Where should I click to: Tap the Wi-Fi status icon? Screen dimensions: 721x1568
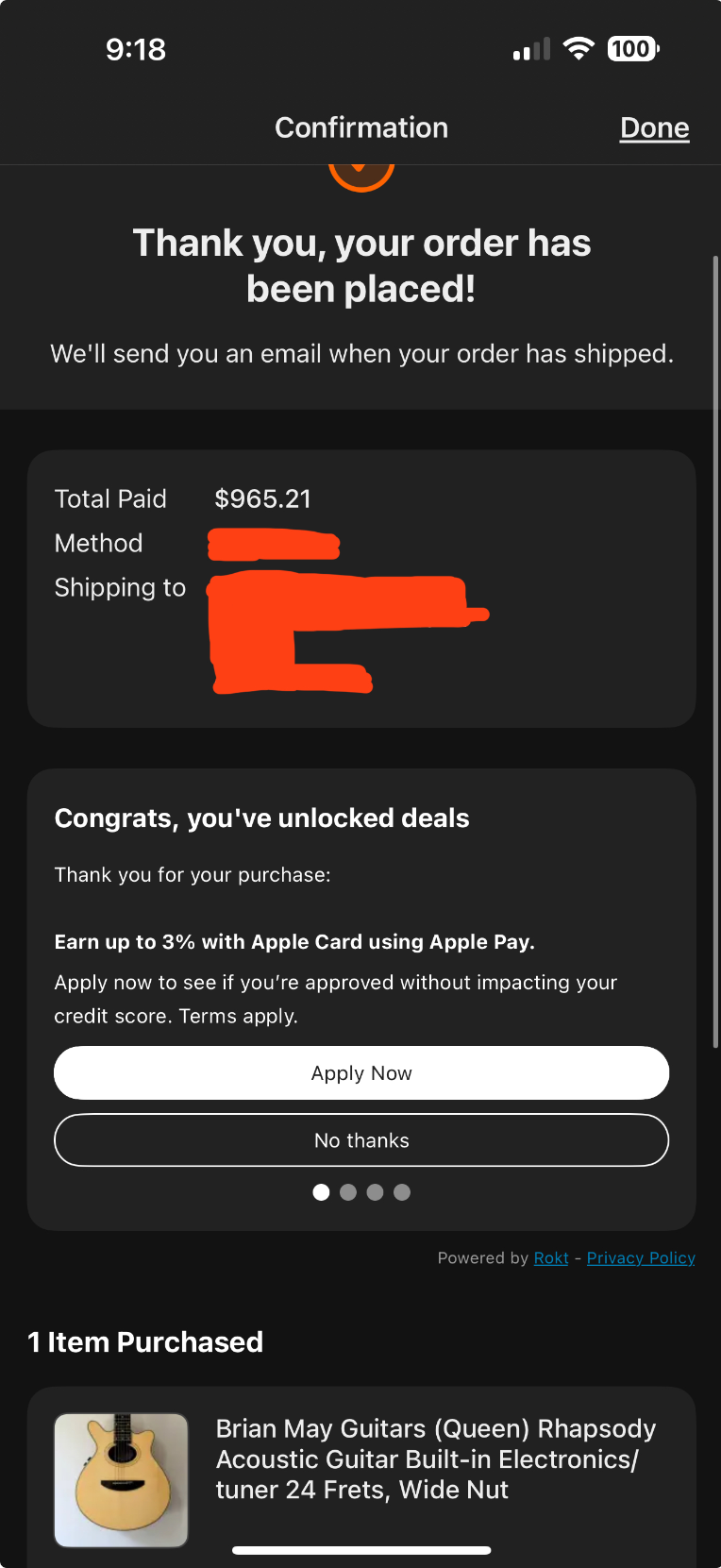point(578,48)
